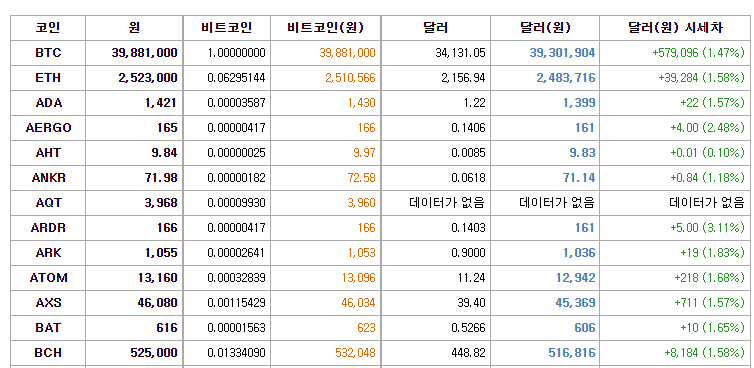This screenshot has width=754, height=368.
Task: Click orange value 2,510,566
Action: [x=350, y=78]
